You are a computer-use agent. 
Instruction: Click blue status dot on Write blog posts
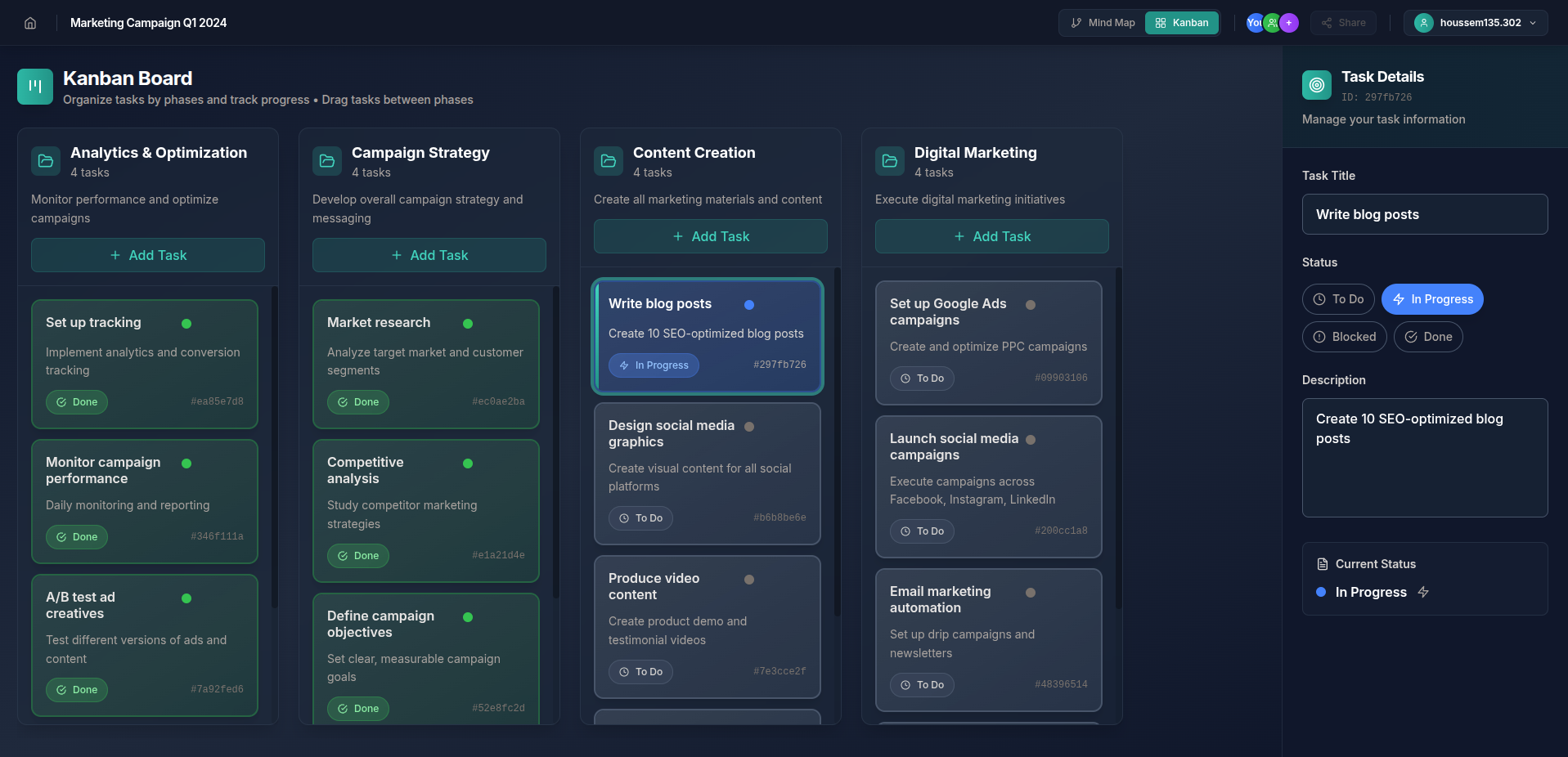coord(749,305)
